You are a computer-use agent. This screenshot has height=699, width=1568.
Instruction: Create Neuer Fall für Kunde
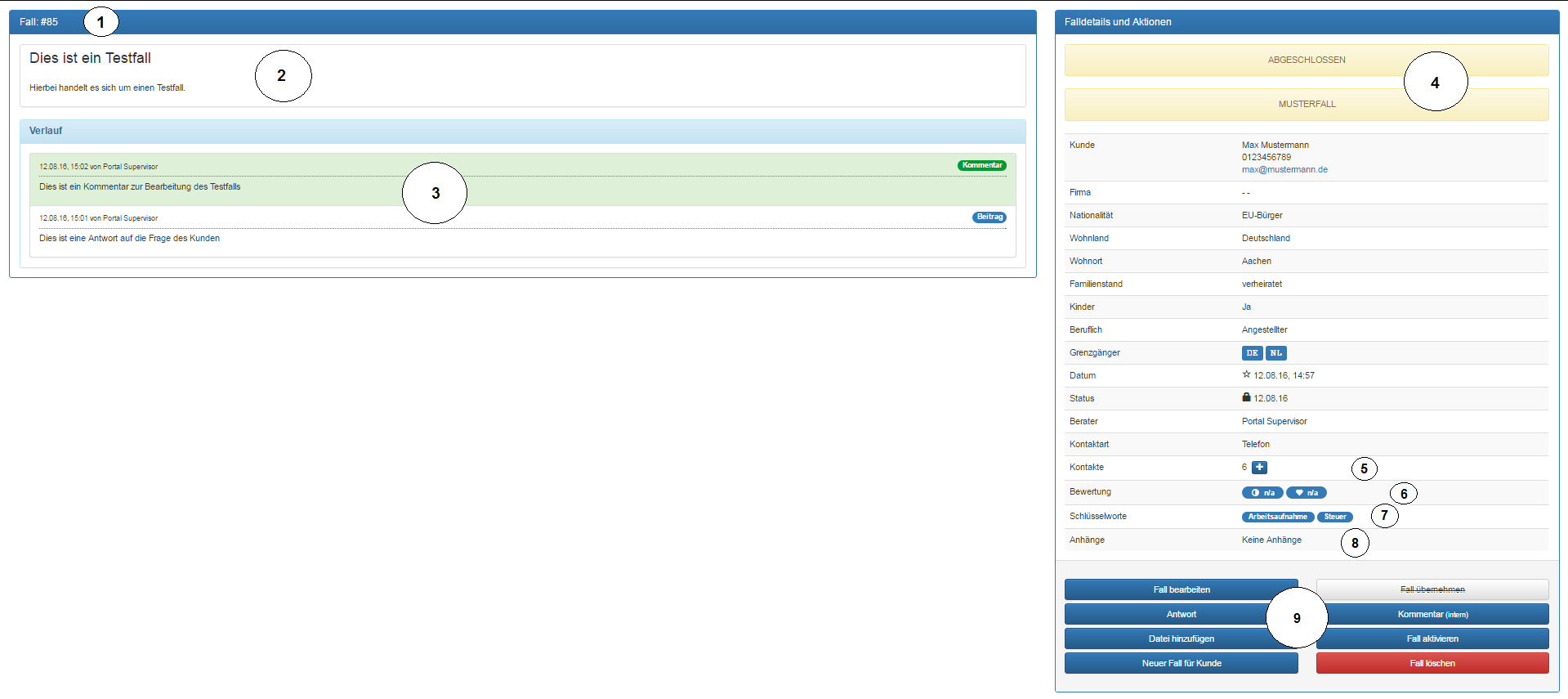click(1181, 663)
